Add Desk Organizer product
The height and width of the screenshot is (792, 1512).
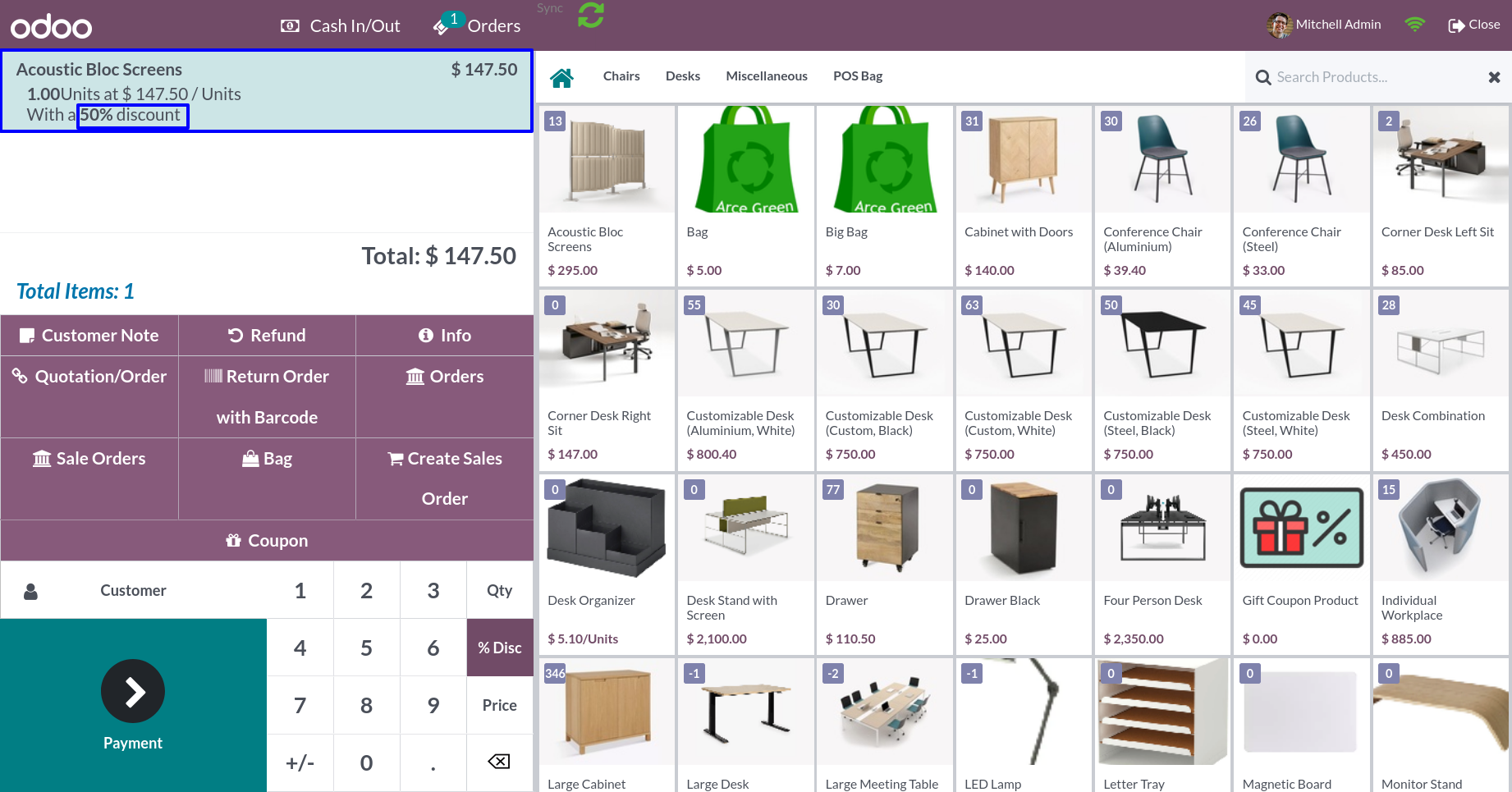point(607,564)
